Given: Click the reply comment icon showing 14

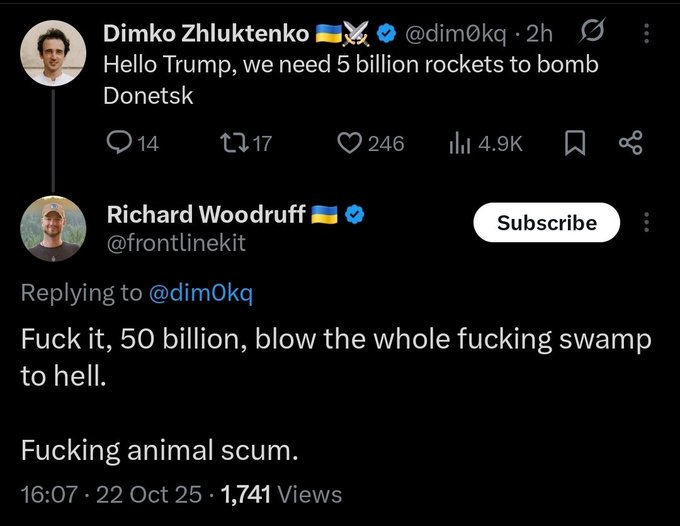Looking at the screenshot, I should tap(119, 144).
